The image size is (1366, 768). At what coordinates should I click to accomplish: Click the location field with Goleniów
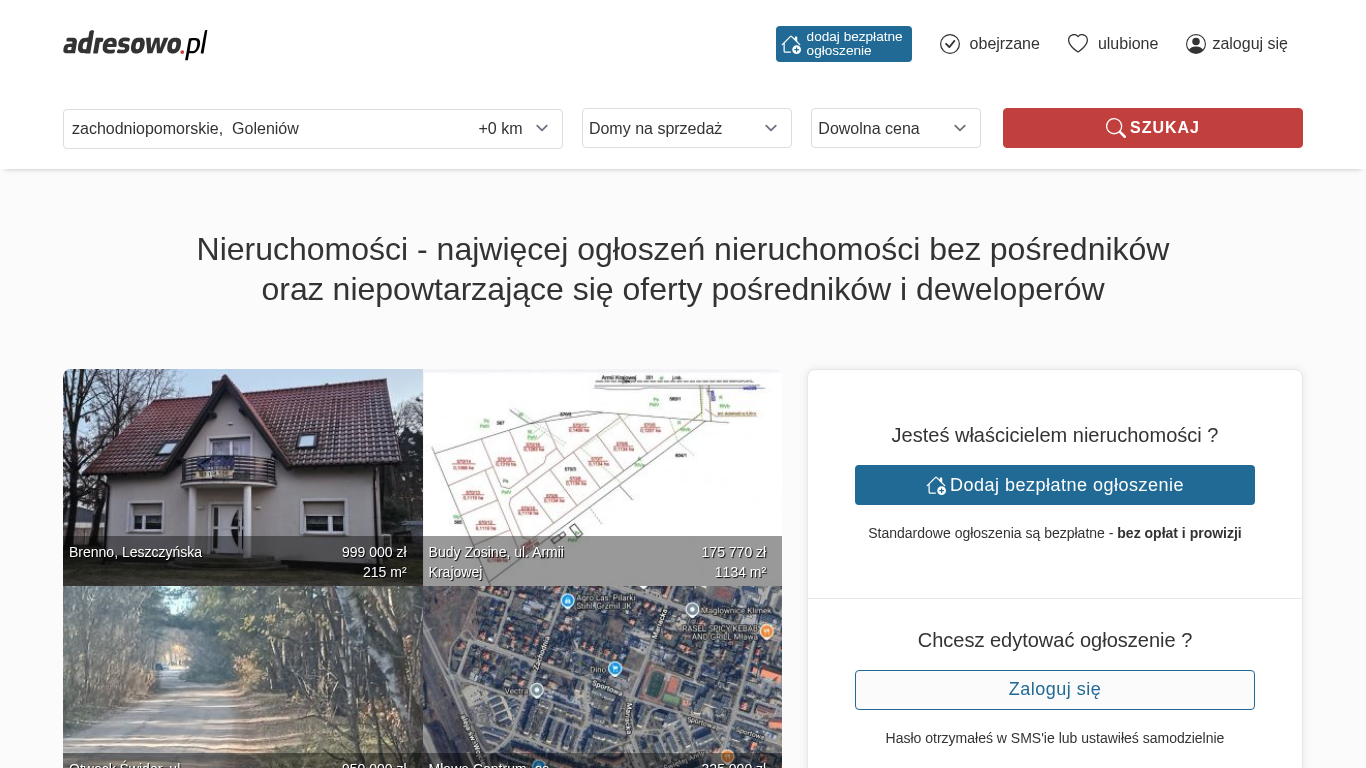click(260, 129)
